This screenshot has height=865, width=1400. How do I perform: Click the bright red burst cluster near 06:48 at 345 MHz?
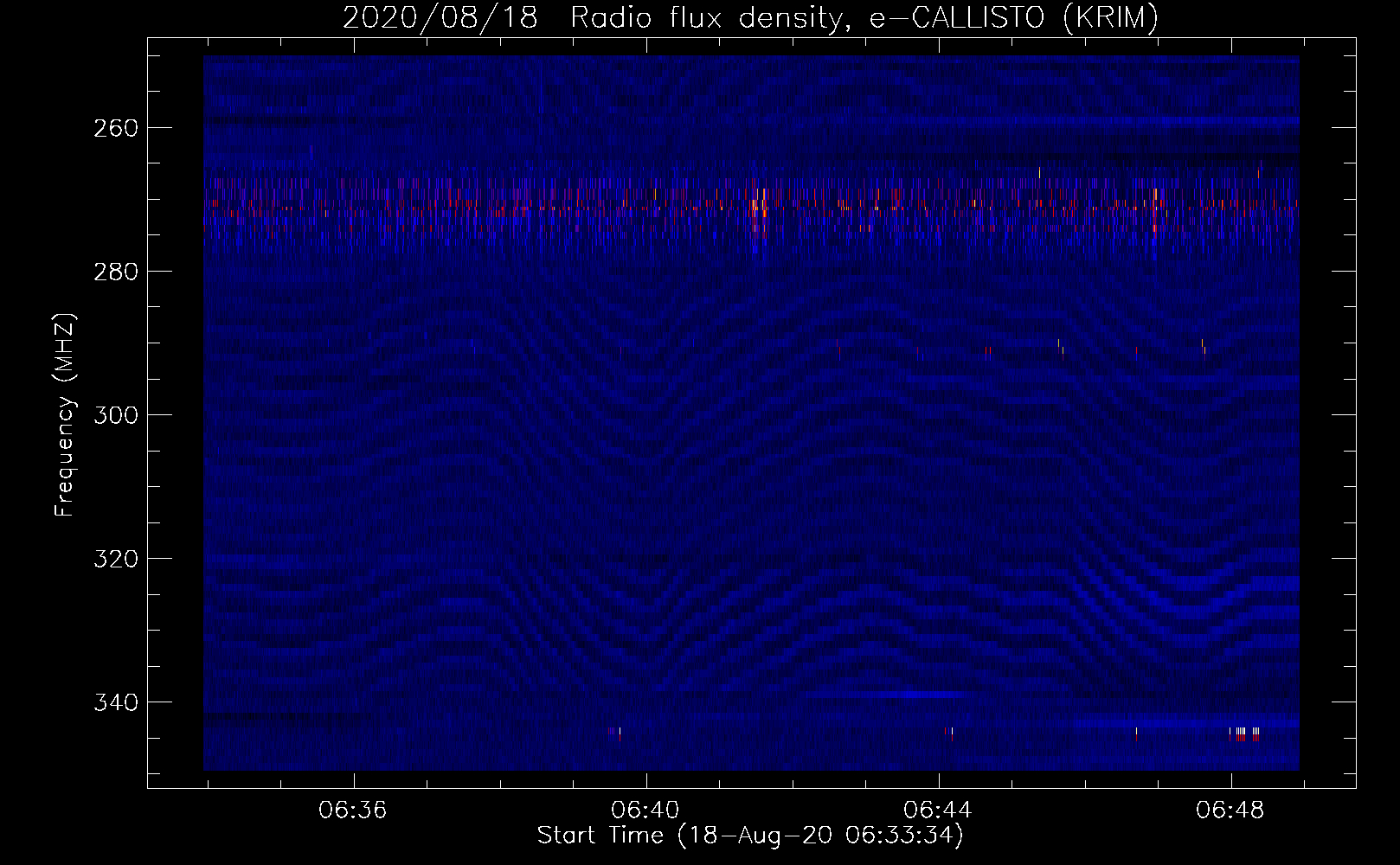tap(1245, 734)
